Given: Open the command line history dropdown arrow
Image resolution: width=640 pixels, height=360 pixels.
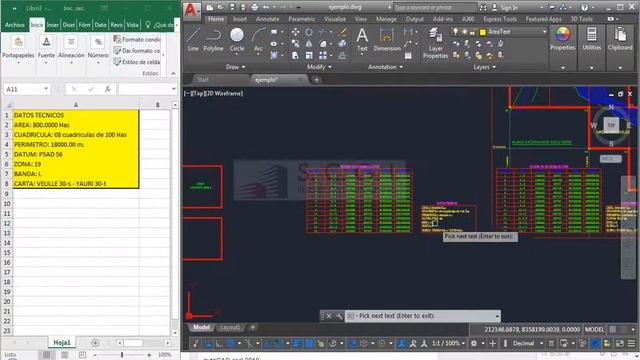Looking at the screenshot, I should coord(497,316).
